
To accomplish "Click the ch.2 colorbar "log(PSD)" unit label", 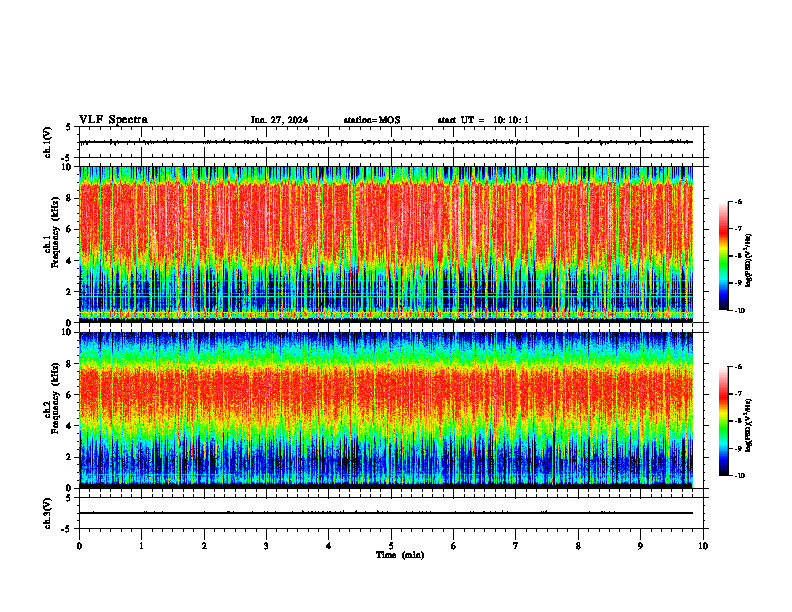I will 749,425.
